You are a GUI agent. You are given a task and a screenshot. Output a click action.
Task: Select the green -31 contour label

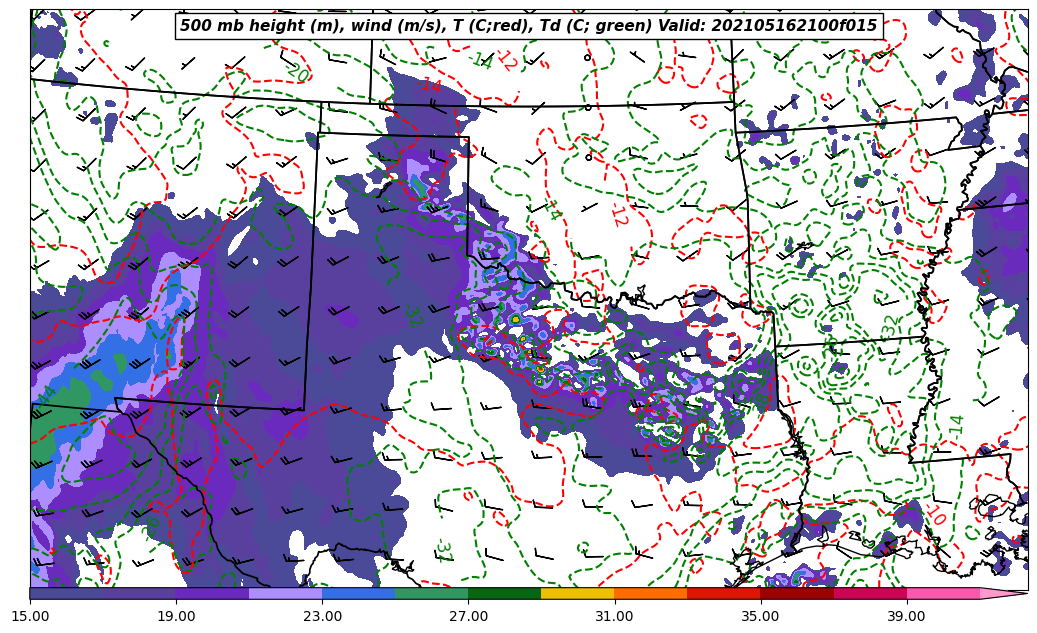(x=443, y=551)
